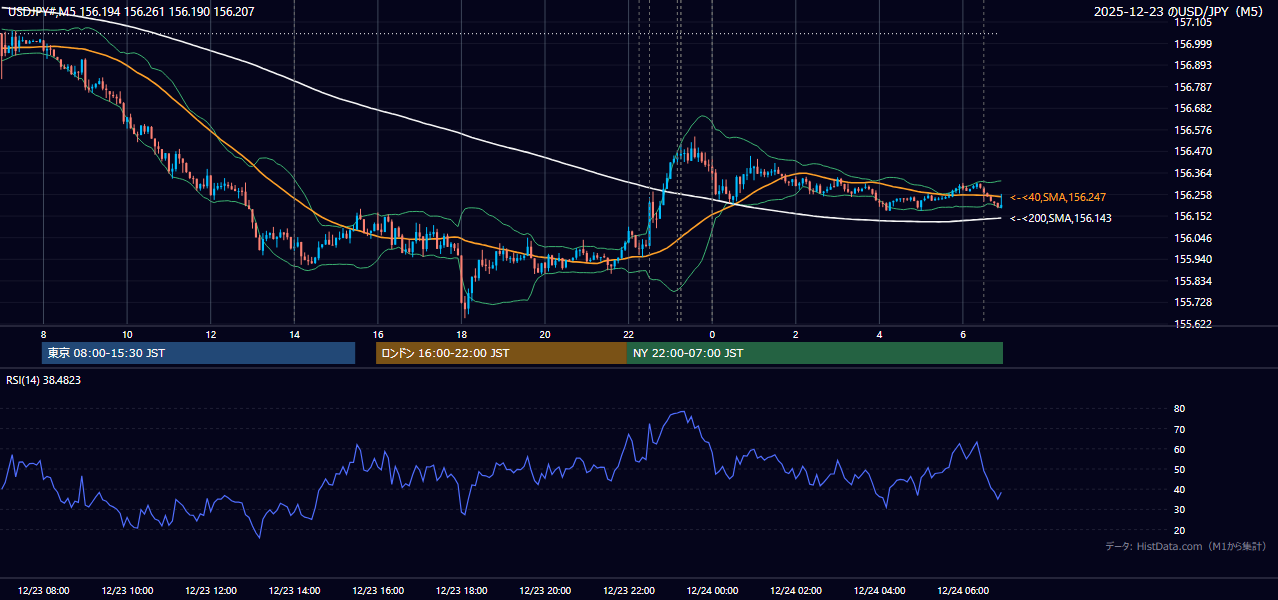
Task: Click the white 200 SMA 156.143 label
Action: tap(1060, 218)
